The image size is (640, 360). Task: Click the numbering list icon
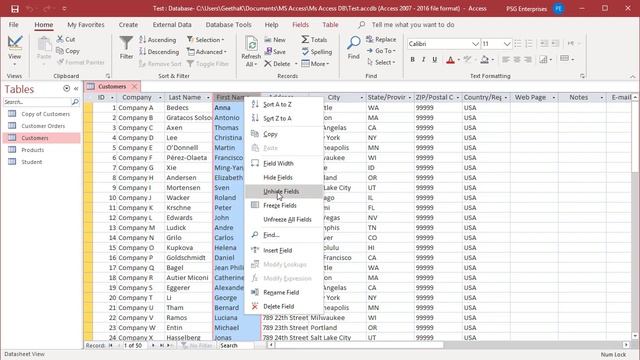point(529,44)
